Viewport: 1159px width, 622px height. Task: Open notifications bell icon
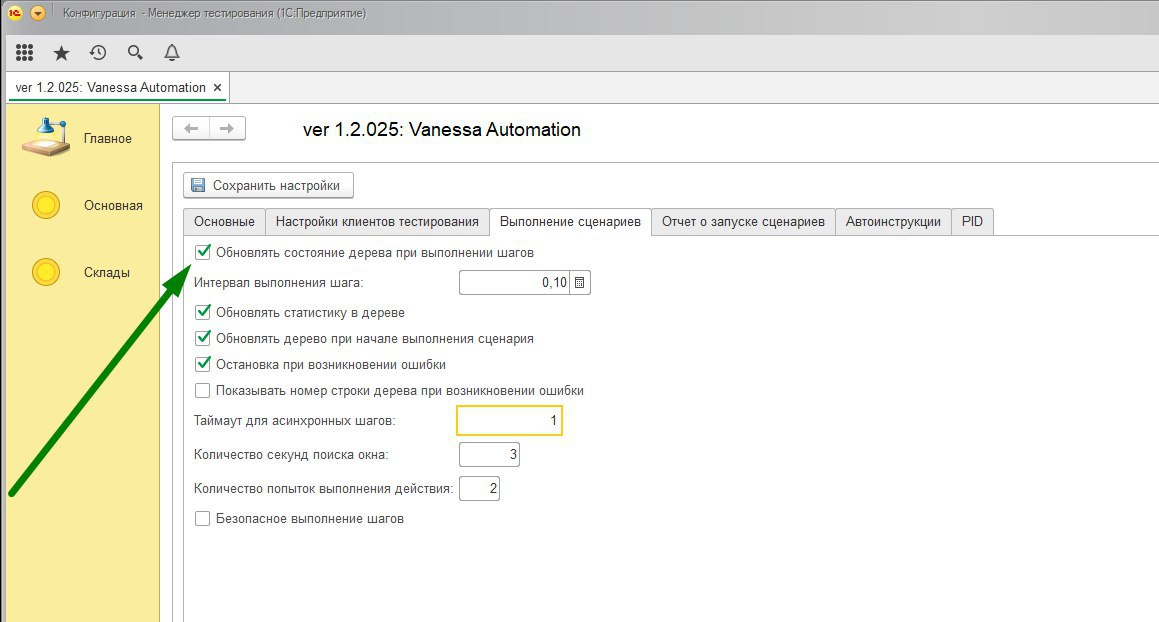pos(171,53)
